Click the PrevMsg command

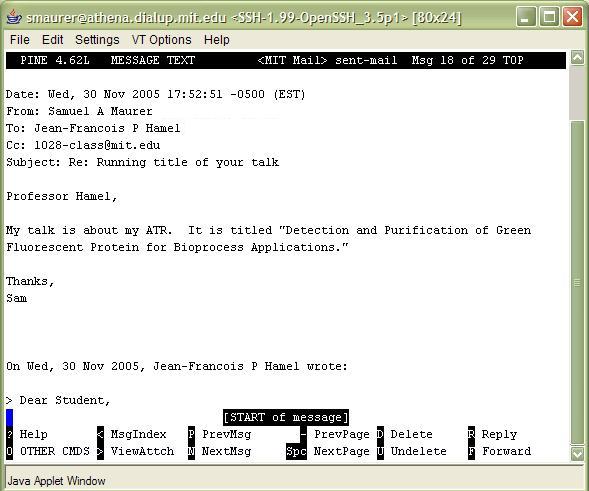pyautogui.click(x=227, y=434)
